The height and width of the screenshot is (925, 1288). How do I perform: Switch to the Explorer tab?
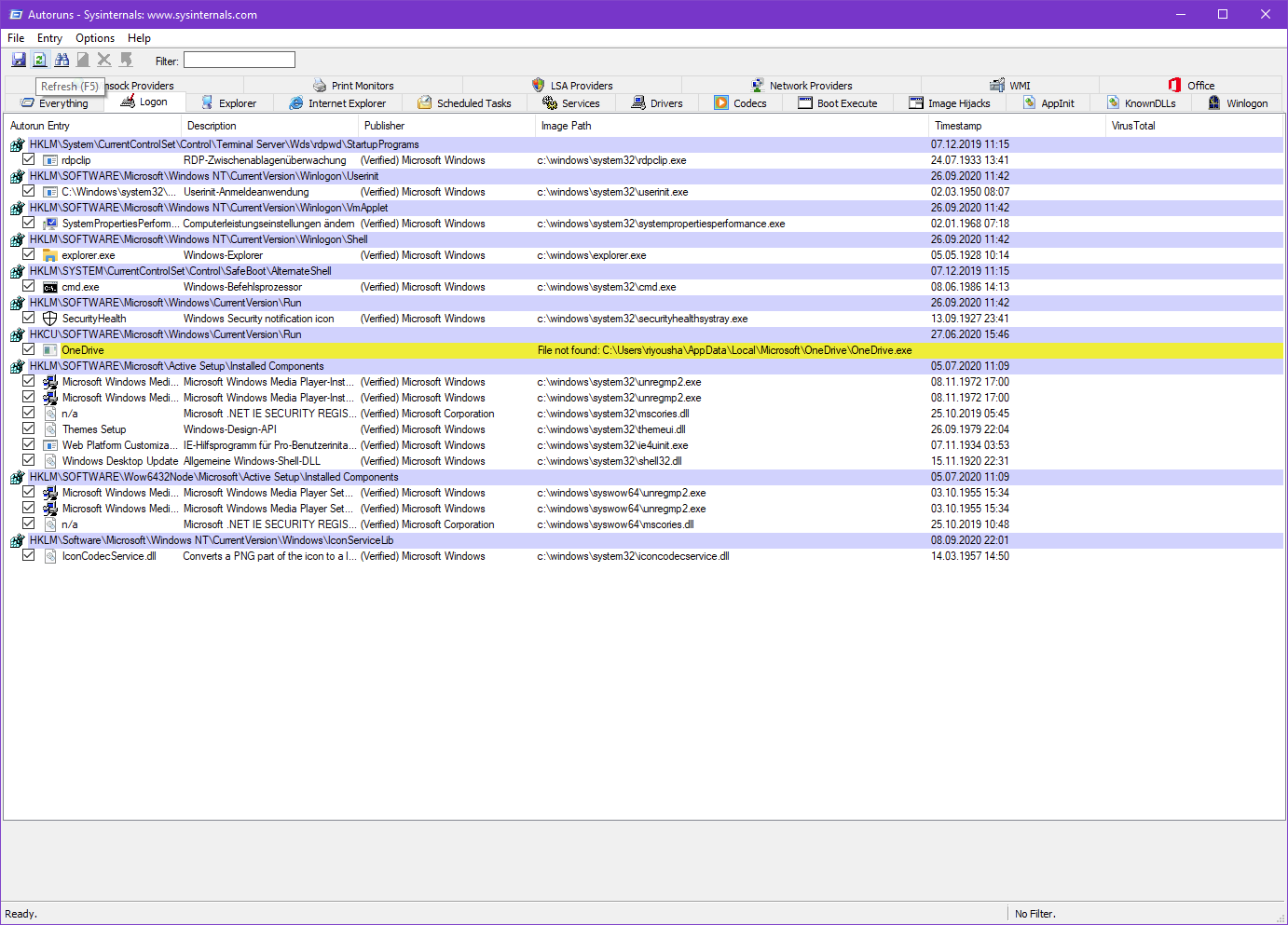(x=229, y=103)
